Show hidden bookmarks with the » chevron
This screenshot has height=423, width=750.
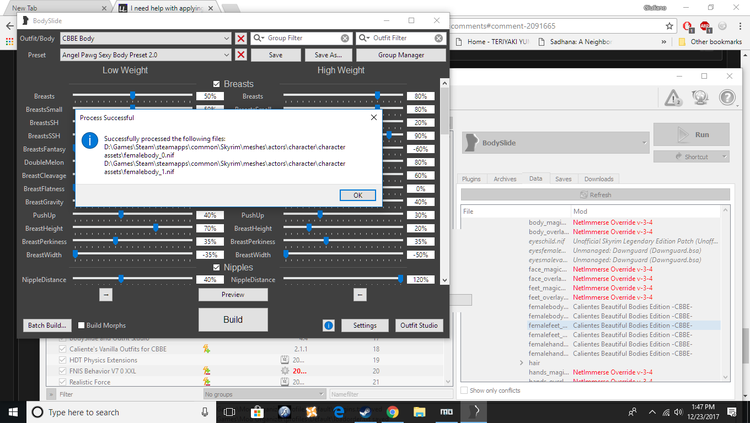[x=664, y=42]
